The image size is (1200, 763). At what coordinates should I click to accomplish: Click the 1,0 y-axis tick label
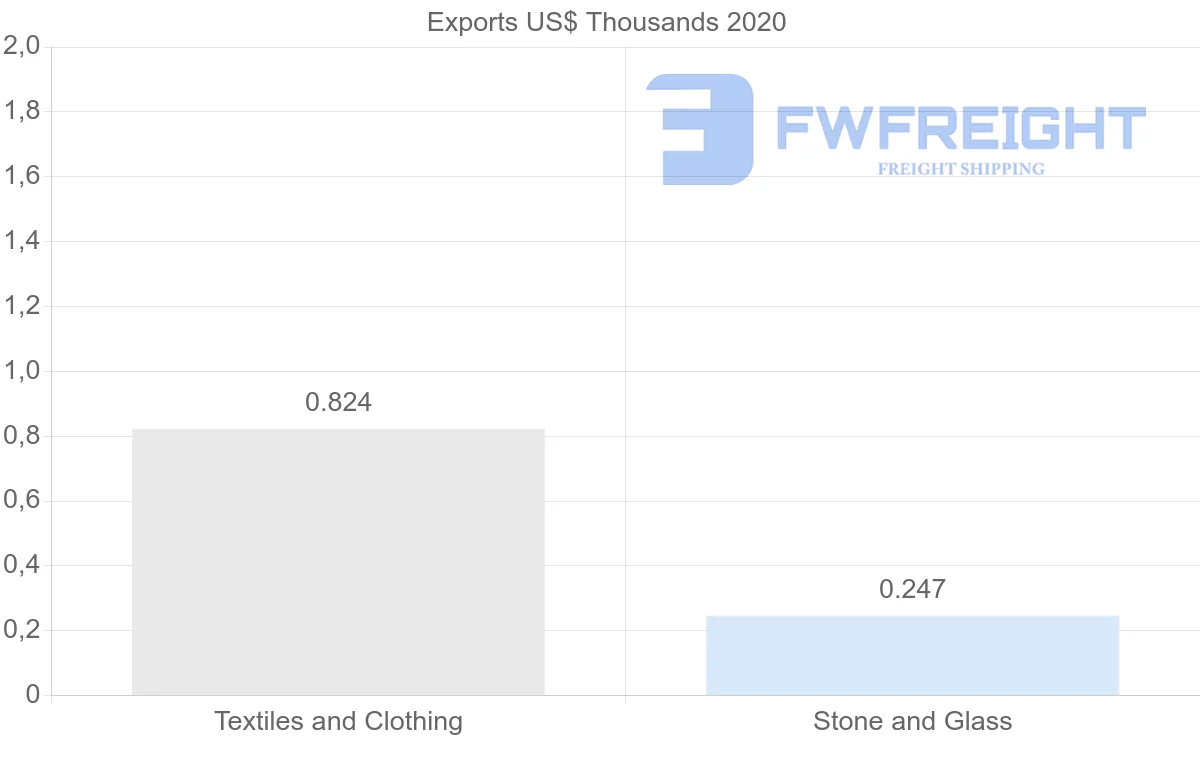22,371
